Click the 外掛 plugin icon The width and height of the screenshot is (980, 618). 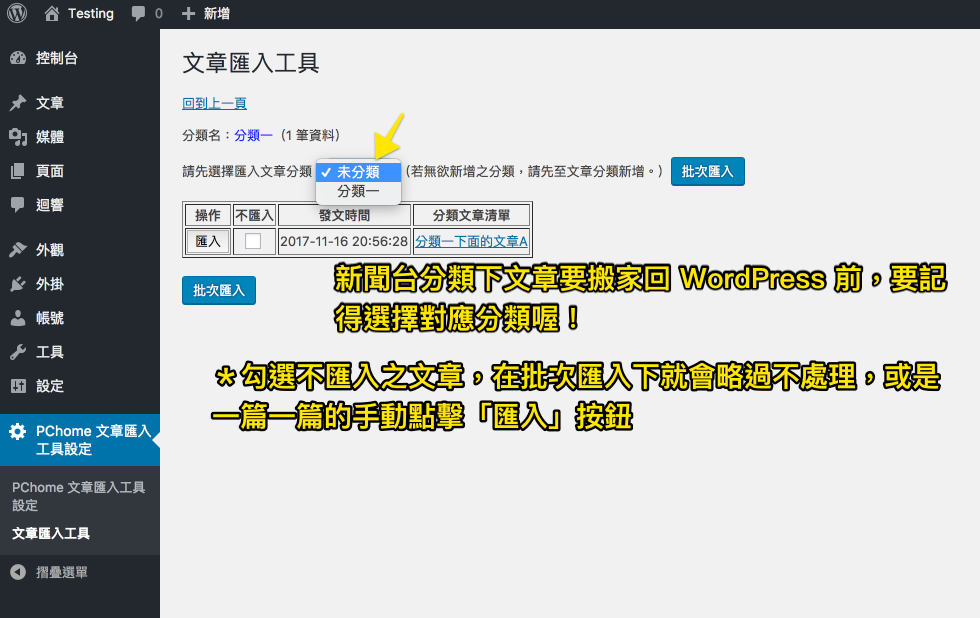18,284
